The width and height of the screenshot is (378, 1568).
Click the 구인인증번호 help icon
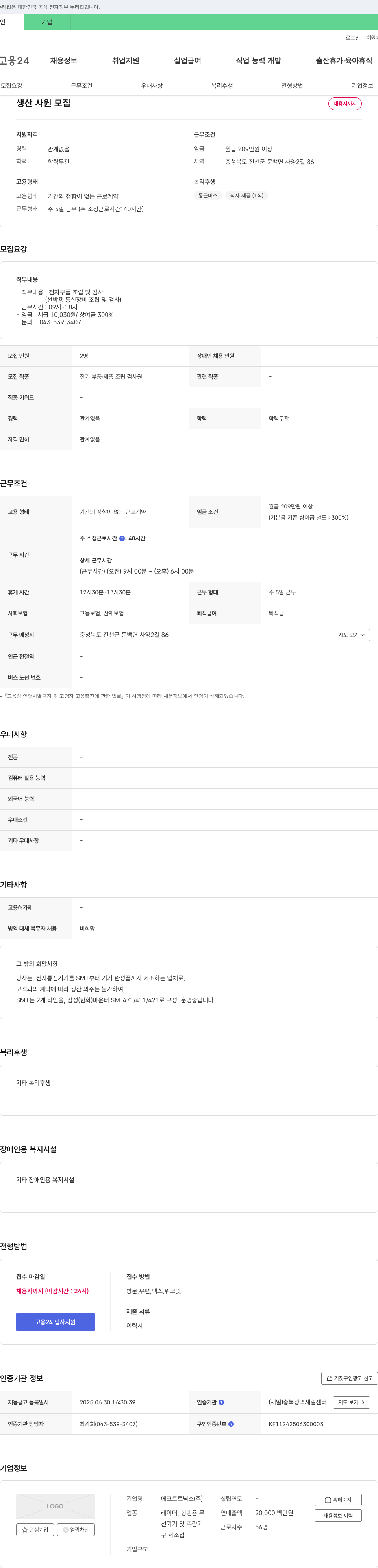point(231,1424)
